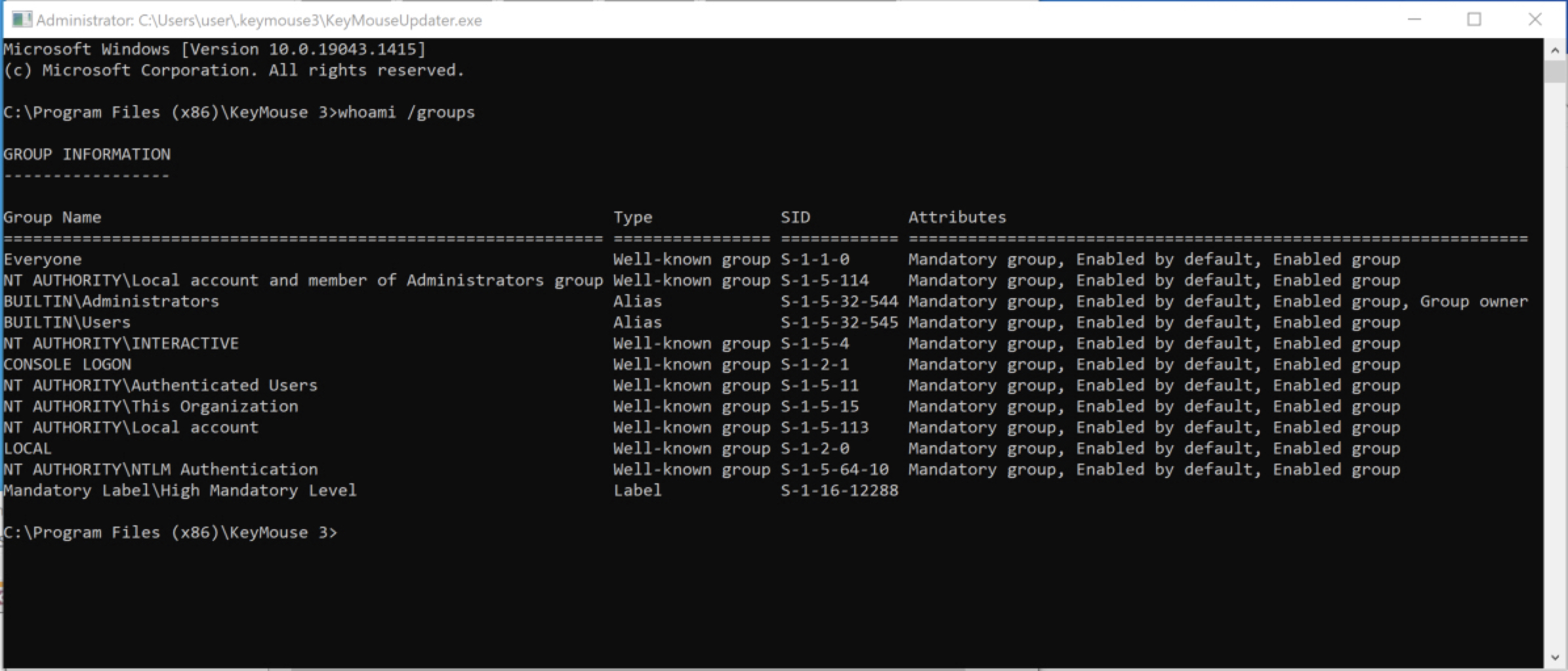Click the GROUP INFORMATION heading
The image size is (1568, 671).
[x=87, y=154]
